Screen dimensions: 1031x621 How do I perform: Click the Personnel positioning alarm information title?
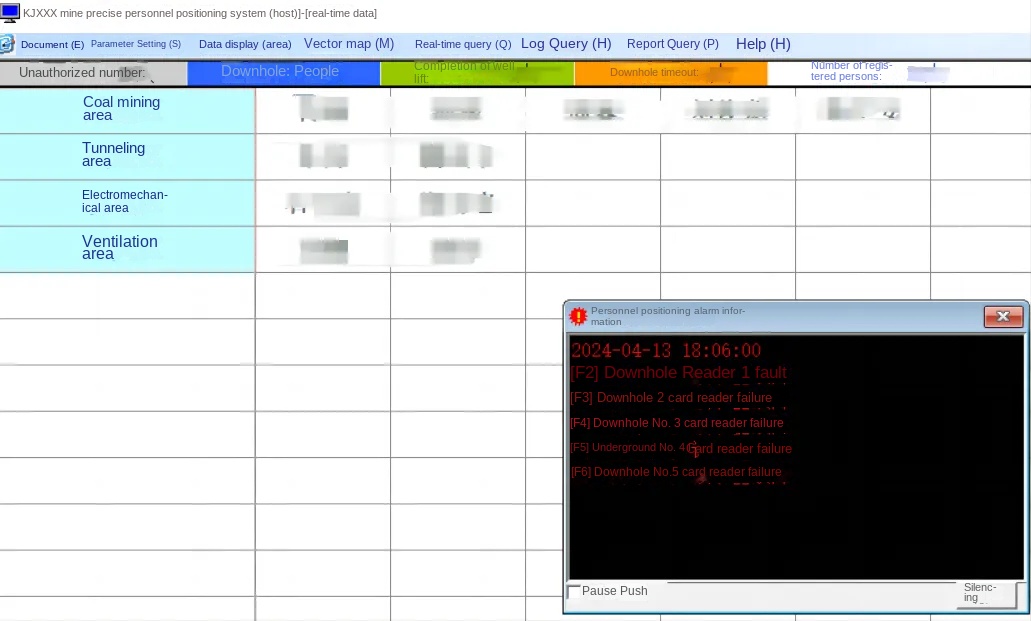(x=668, y=316)
